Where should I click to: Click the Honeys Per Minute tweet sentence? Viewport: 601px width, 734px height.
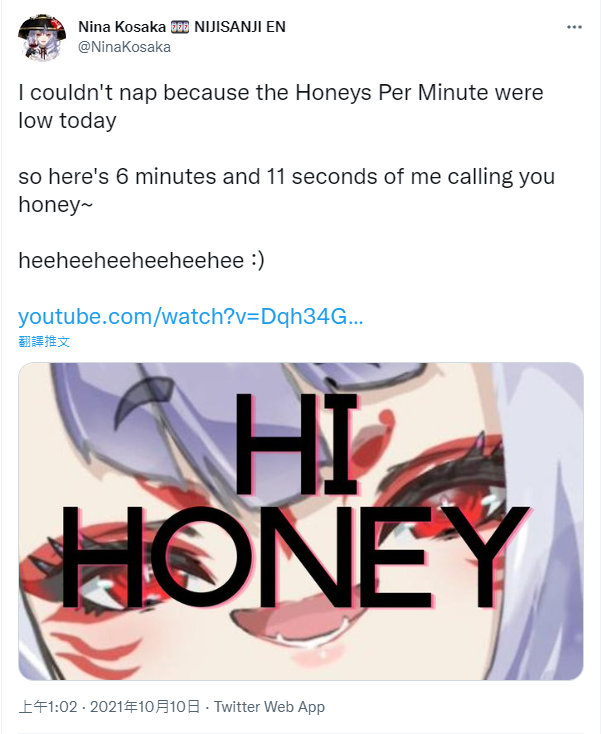click(x=281, y=106)
